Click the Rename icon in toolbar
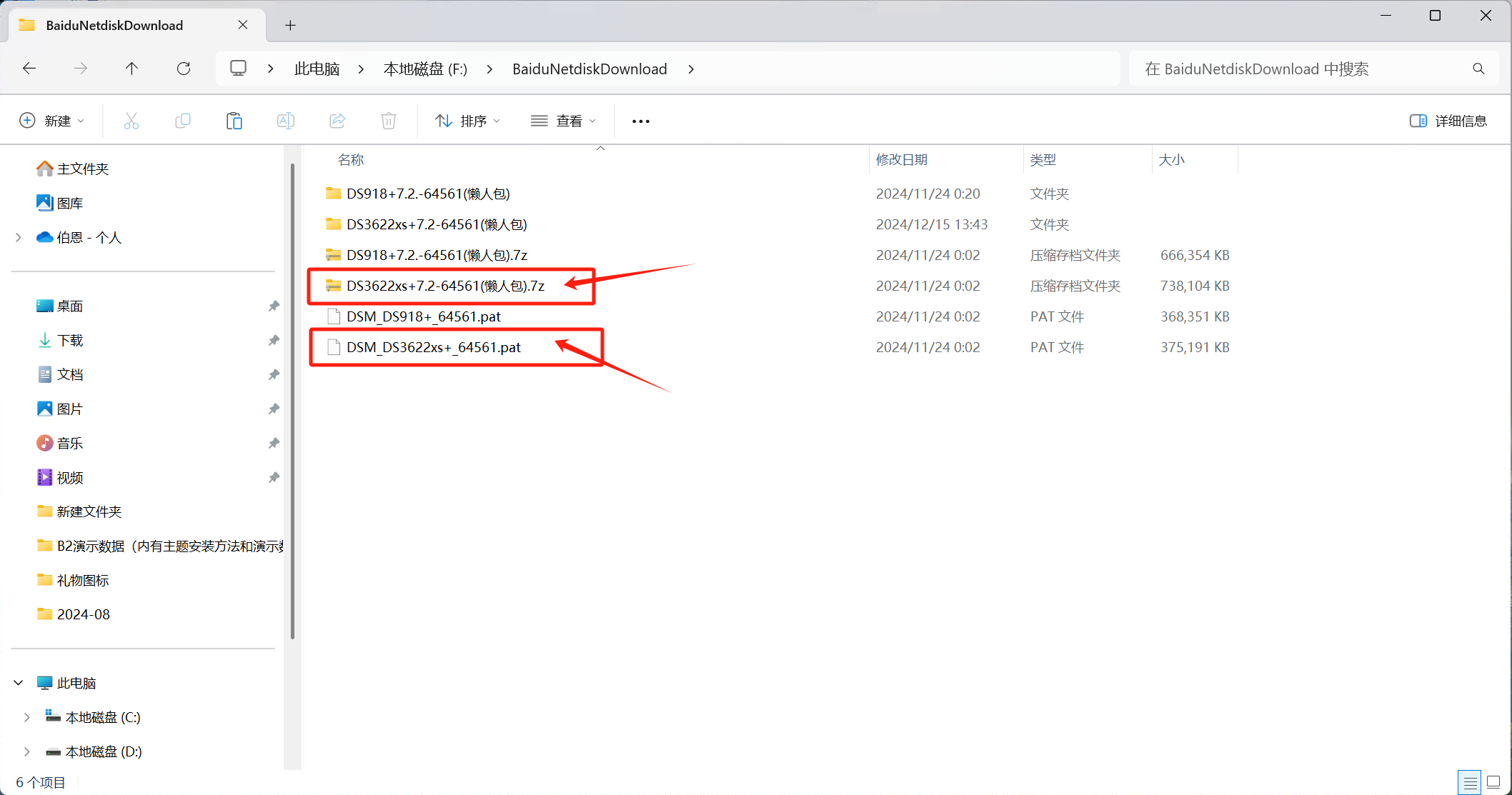Viewport: 1512px width, 795px height. 286,121
